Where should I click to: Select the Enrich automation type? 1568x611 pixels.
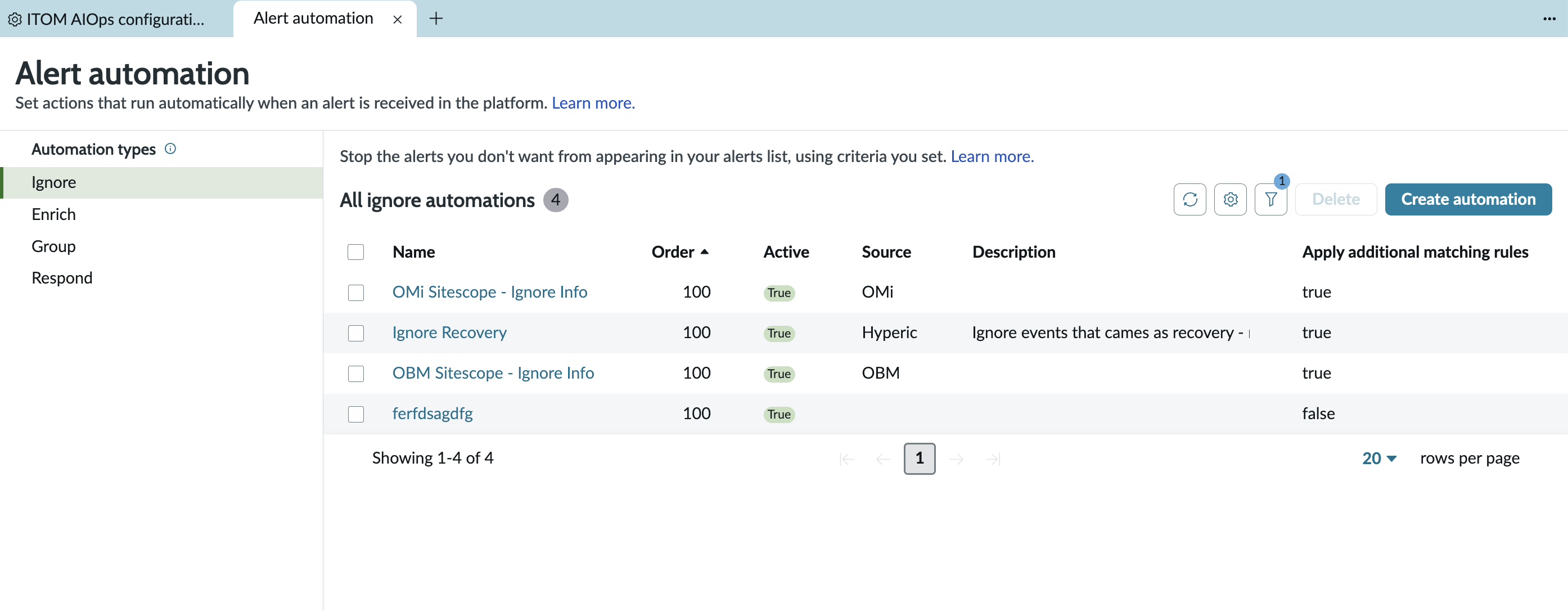click(162, 214)
